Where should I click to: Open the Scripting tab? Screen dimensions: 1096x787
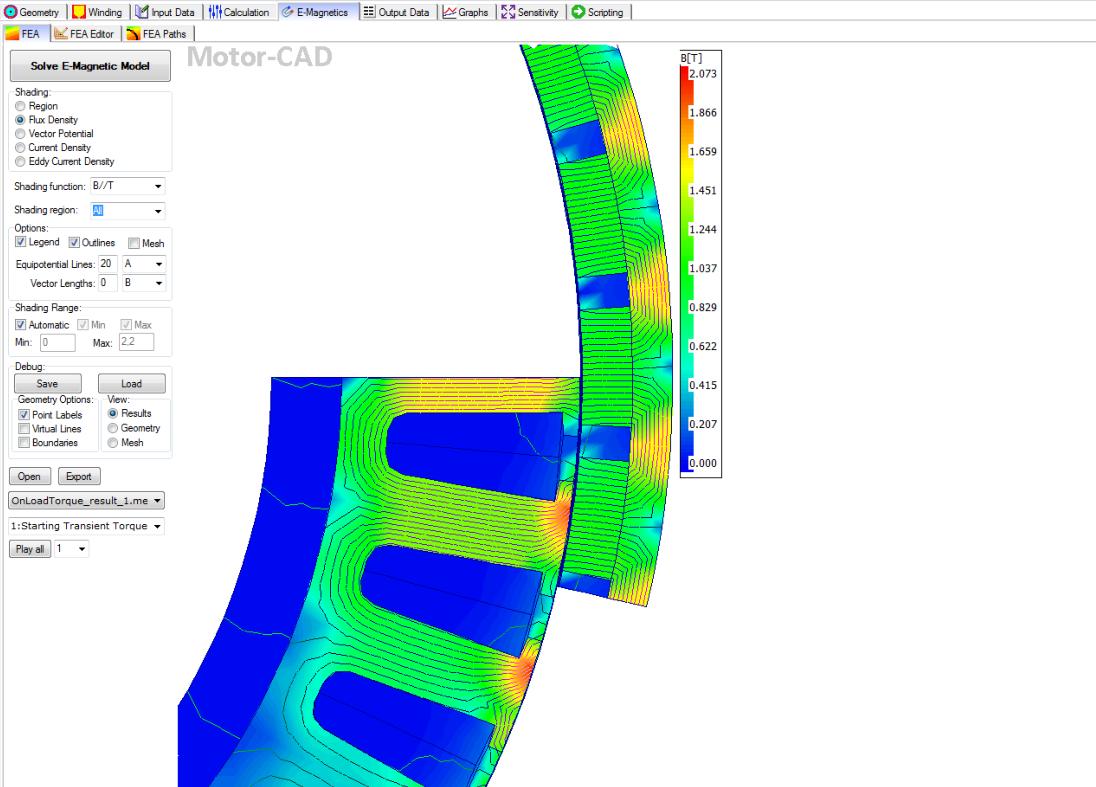596,12
